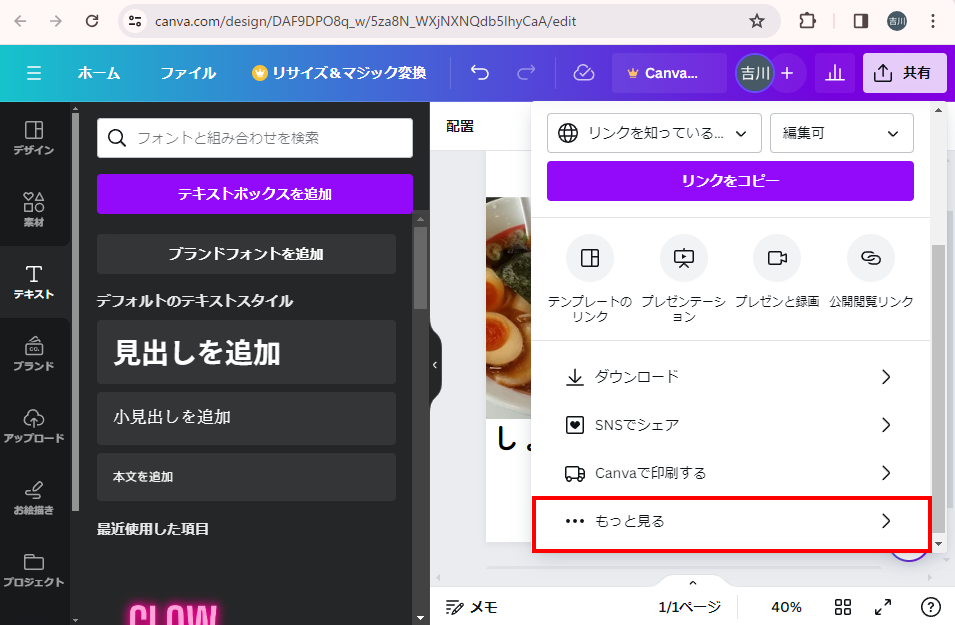Open the ファイル menu

click(188, 73)
